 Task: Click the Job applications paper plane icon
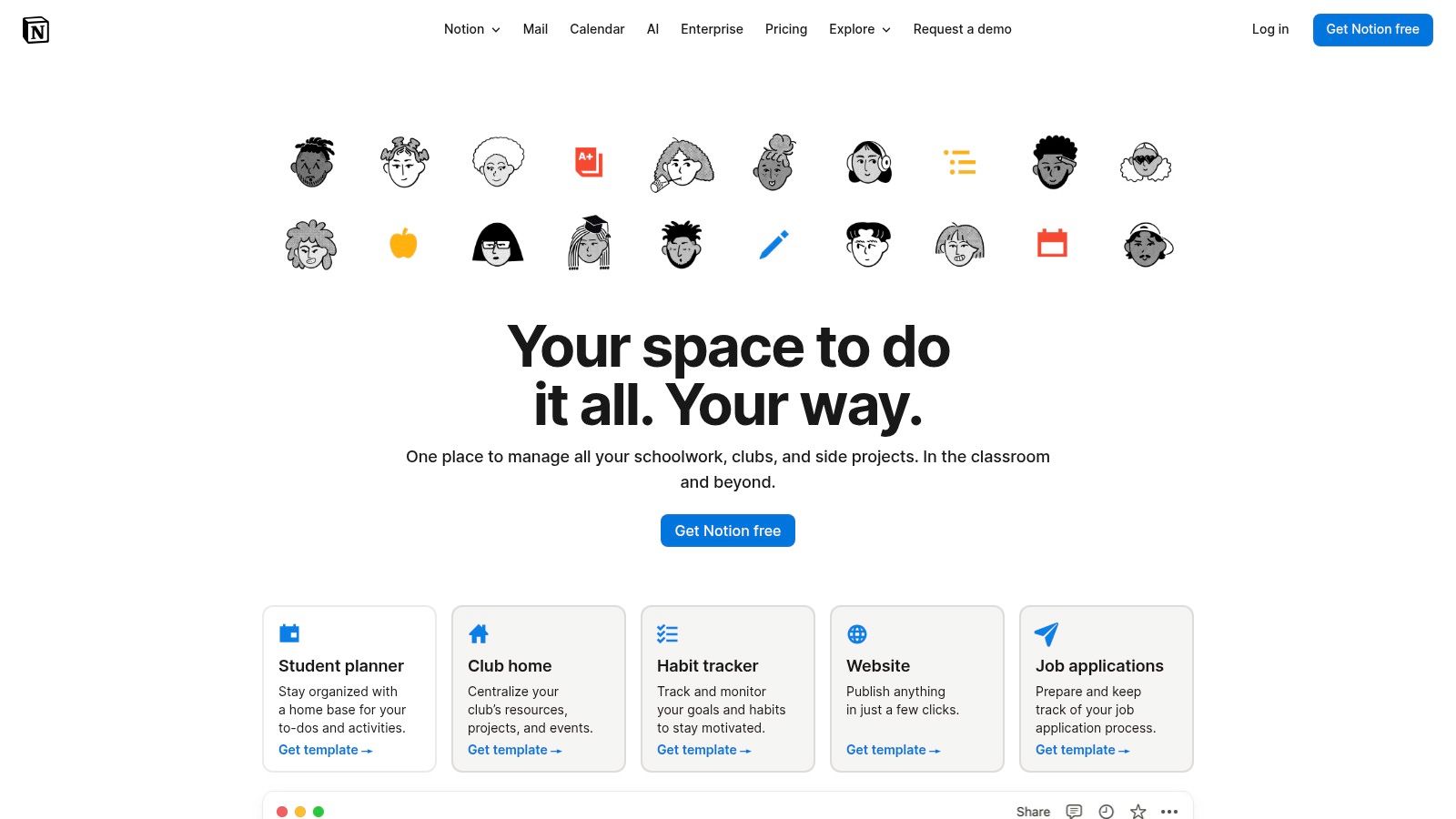(x=1046, y=633)
